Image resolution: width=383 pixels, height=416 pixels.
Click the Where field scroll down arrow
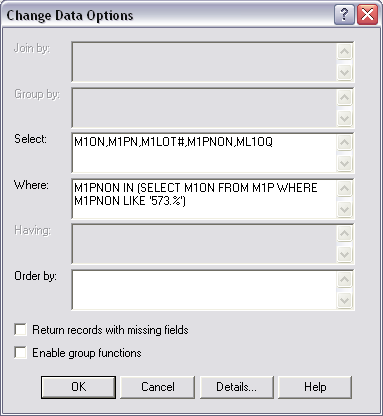(x=345, y=209)
